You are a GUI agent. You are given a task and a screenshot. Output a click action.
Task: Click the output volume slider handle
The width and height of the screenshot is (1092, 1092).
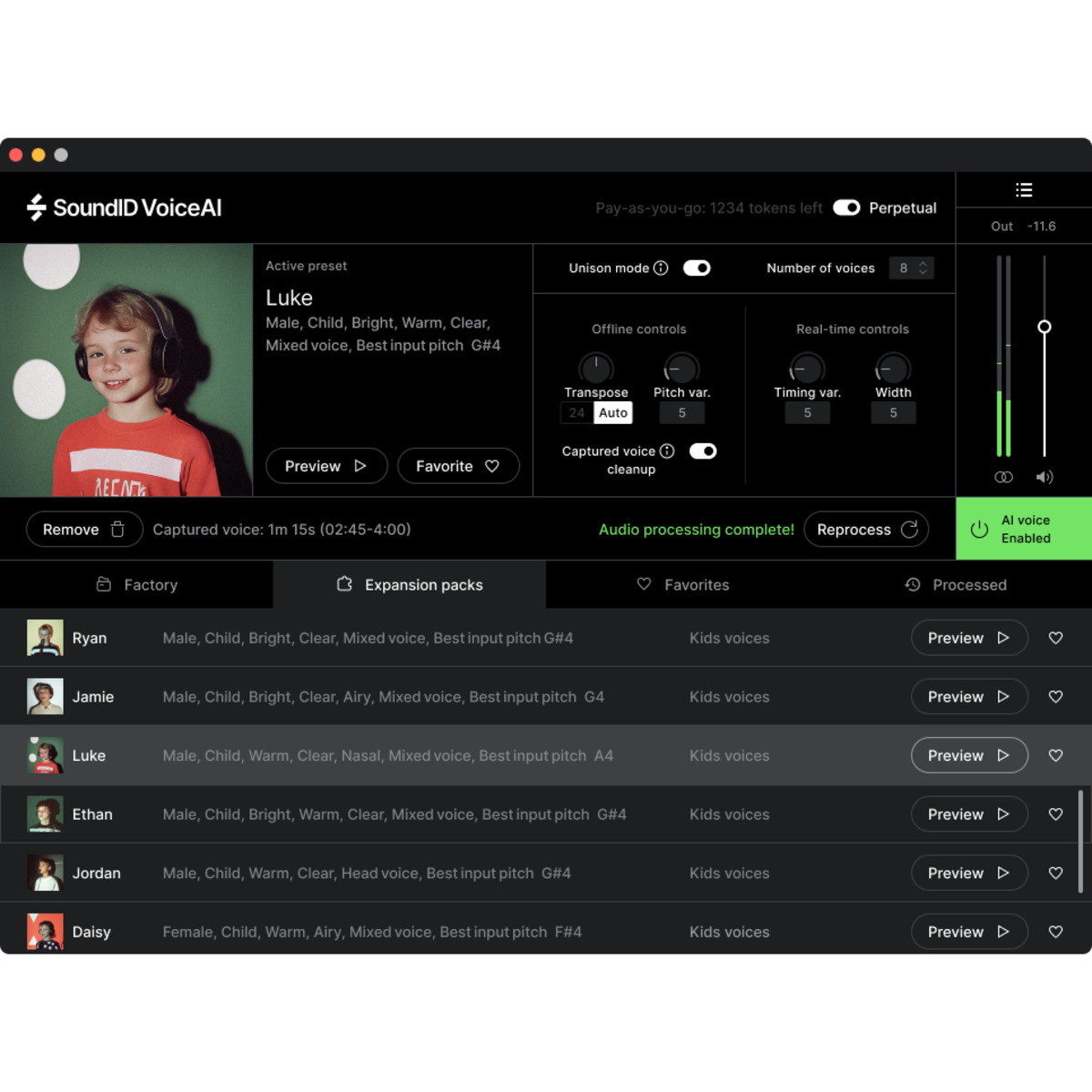point(1045,327)
